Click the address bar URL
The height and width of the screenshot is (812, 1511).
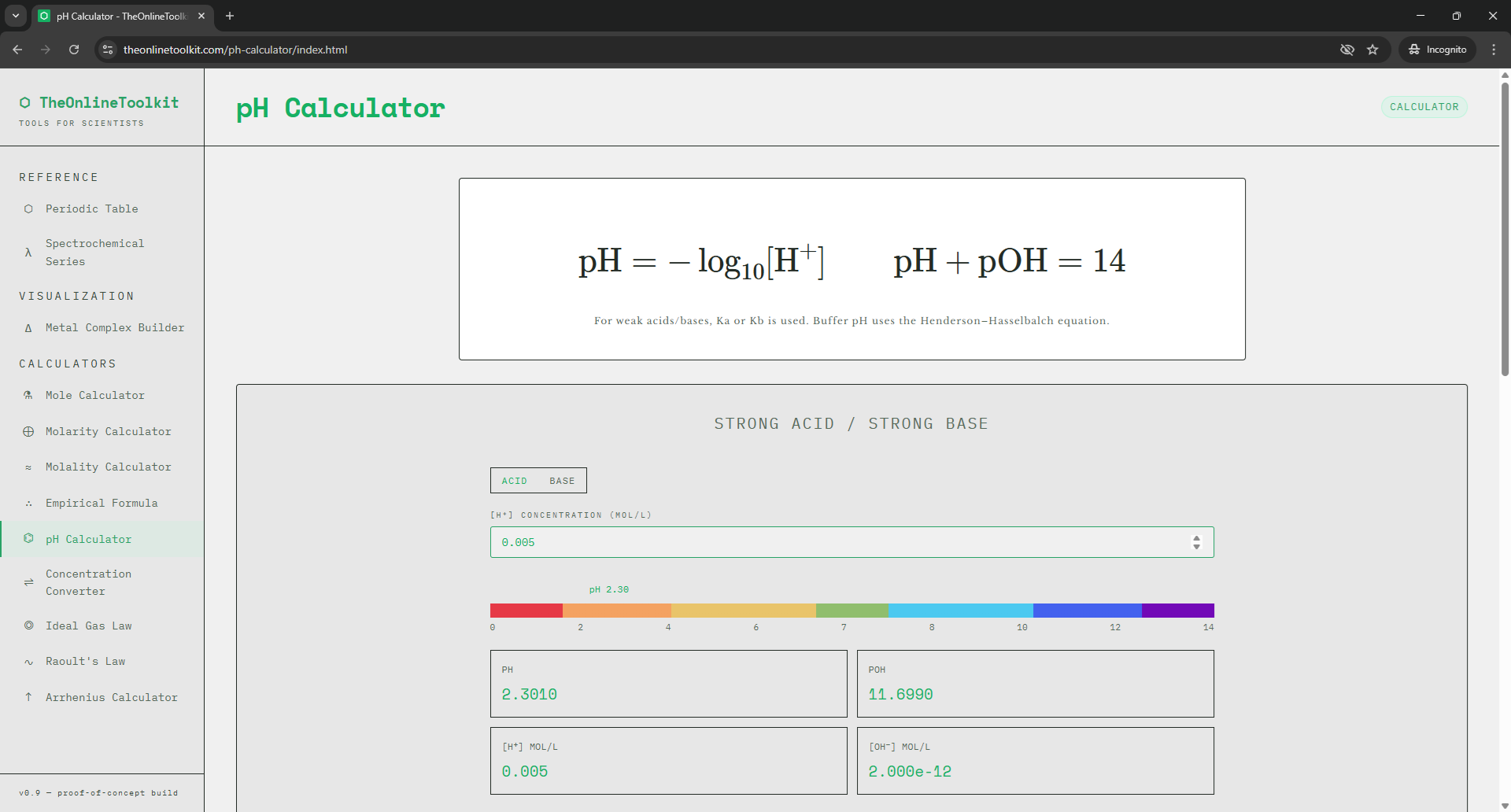coord(235,50)
